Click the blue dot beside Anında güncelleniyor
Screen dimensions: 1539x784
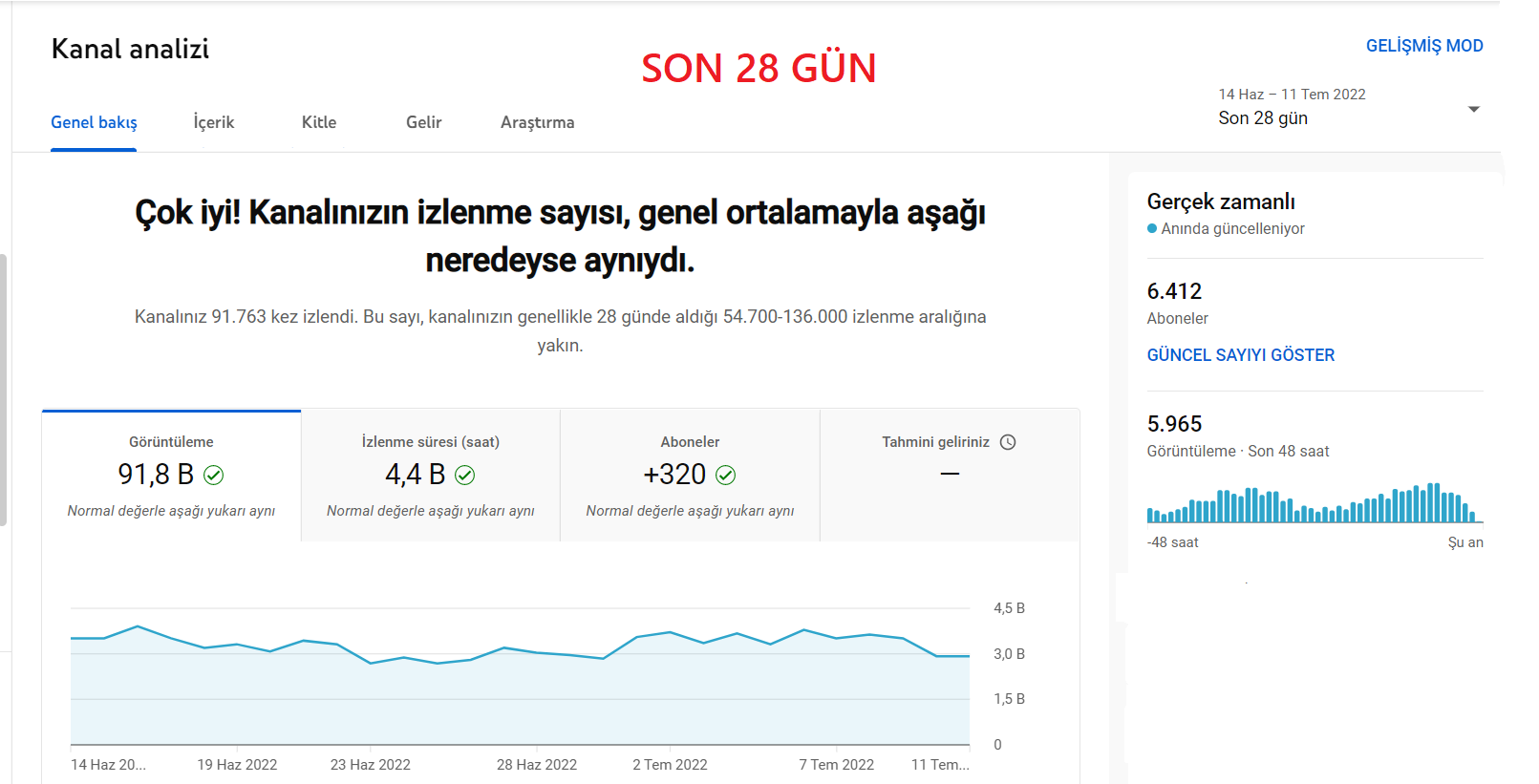tap(1152, 228)
